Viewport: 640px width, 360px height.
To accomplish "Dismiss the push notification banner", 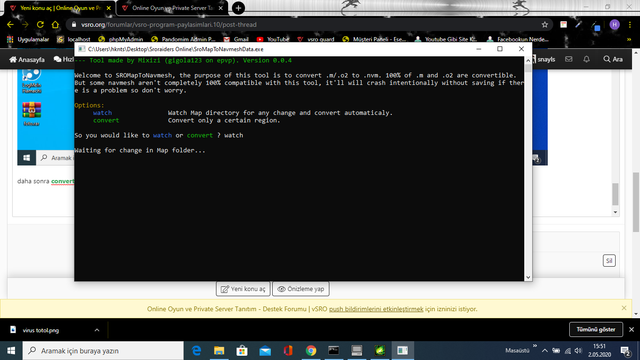I will point(624,308).
